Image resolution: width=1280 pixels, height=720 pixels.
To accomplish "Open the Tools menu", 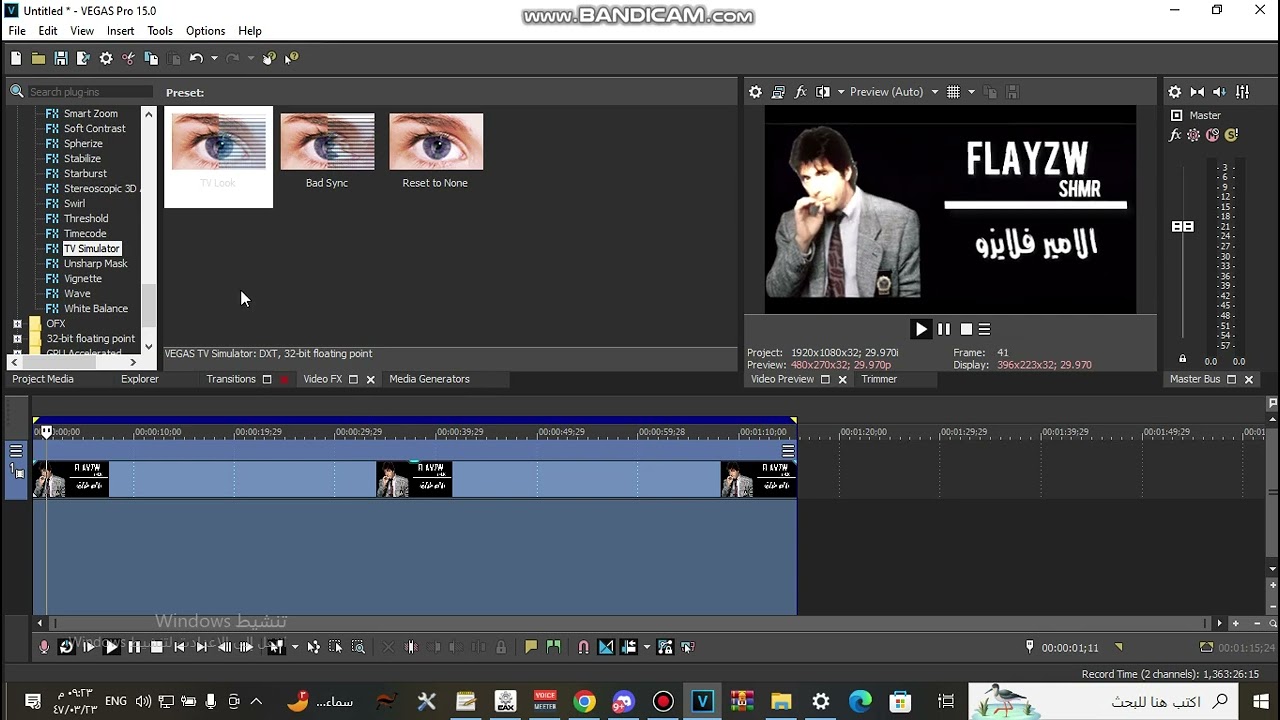I will point(160,31).
